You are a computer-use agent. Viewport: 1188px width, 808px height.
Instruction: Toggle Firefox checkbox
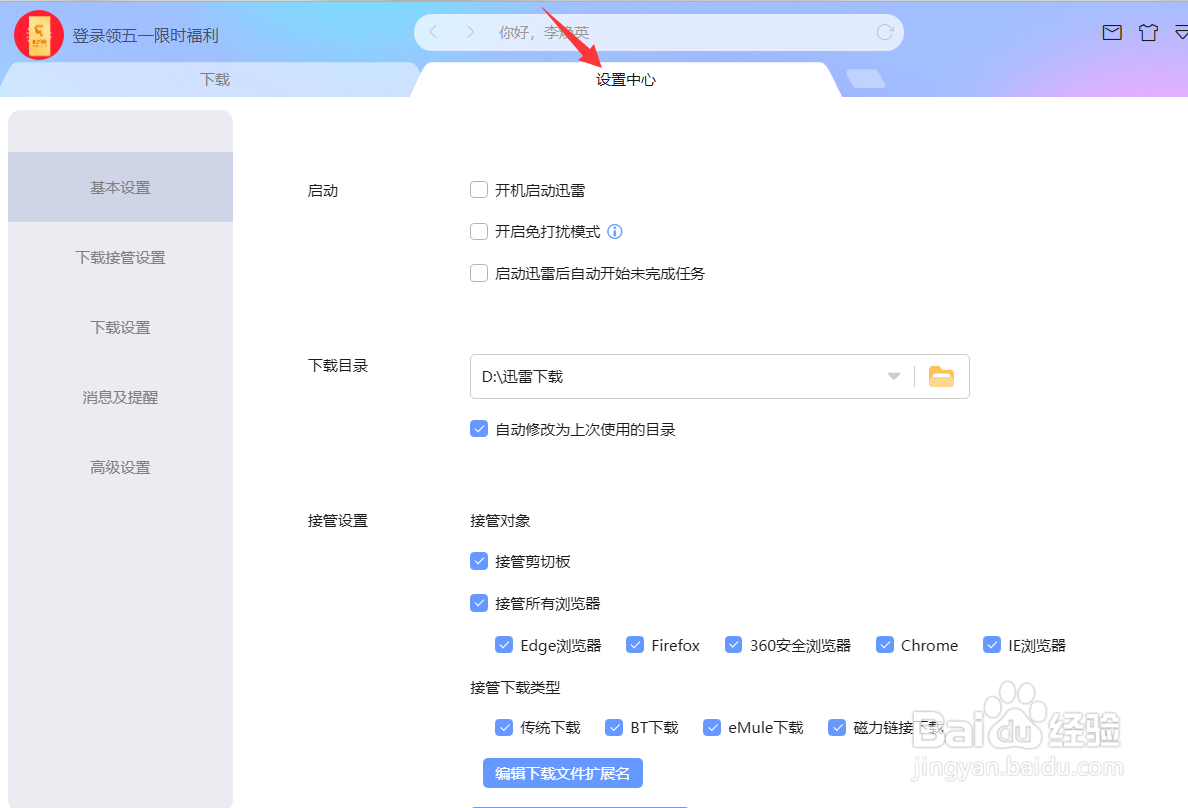(x=635, y=645)
